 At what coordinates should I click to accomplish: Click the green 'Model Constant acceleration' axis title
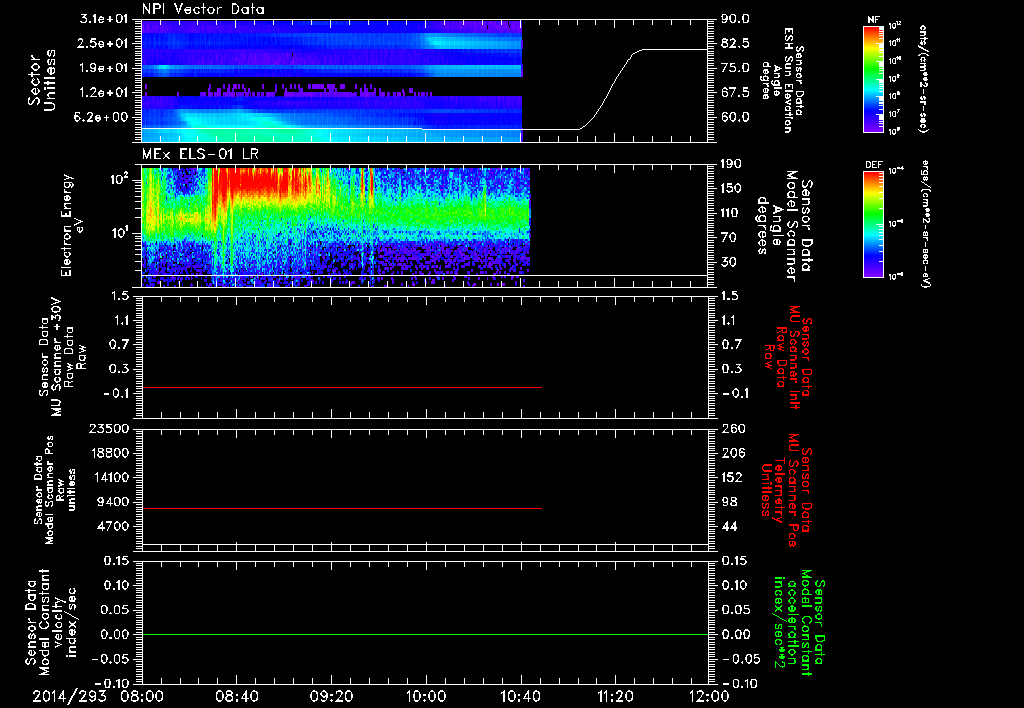tap(799, 622)
